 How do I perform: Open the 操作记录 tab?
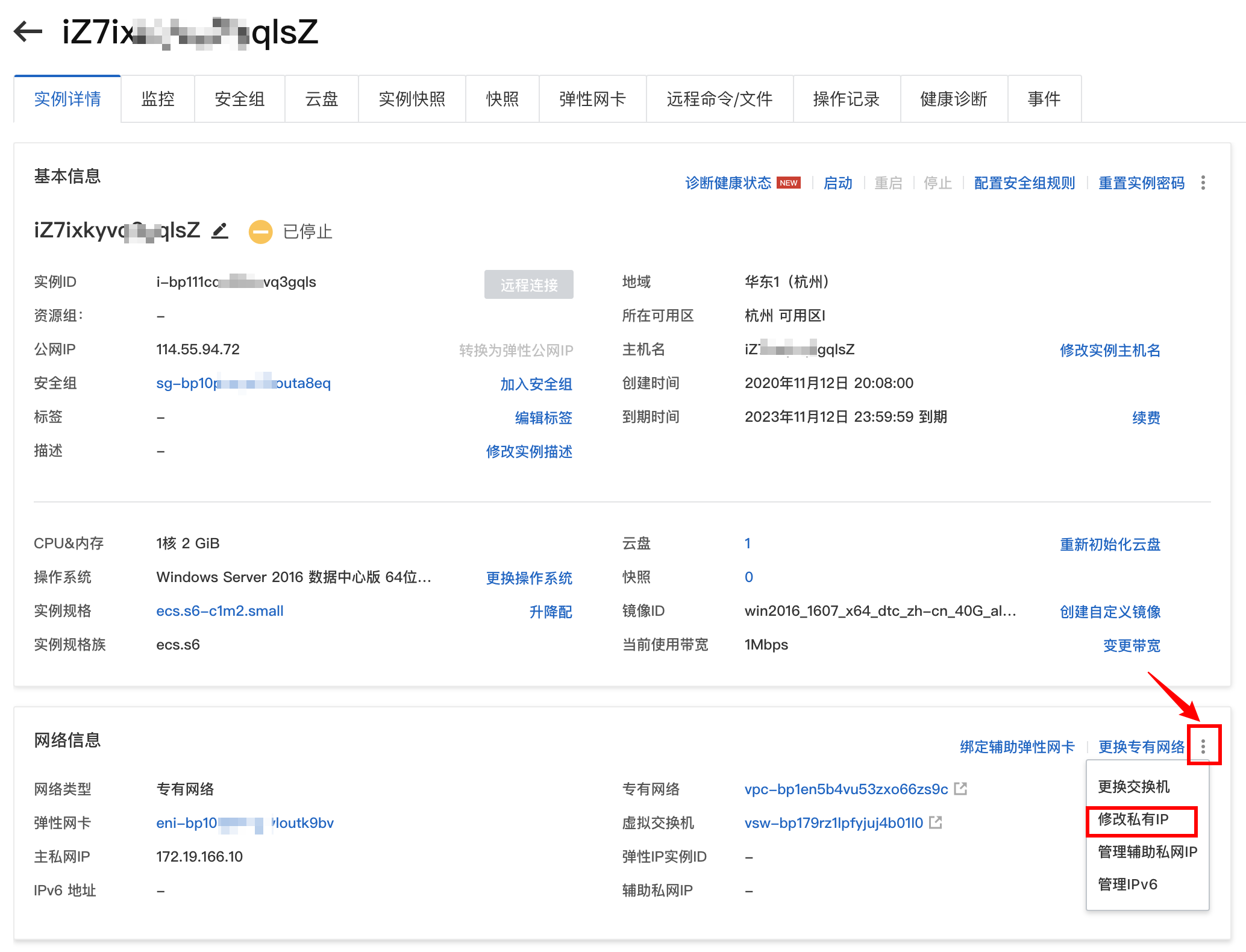847,99
